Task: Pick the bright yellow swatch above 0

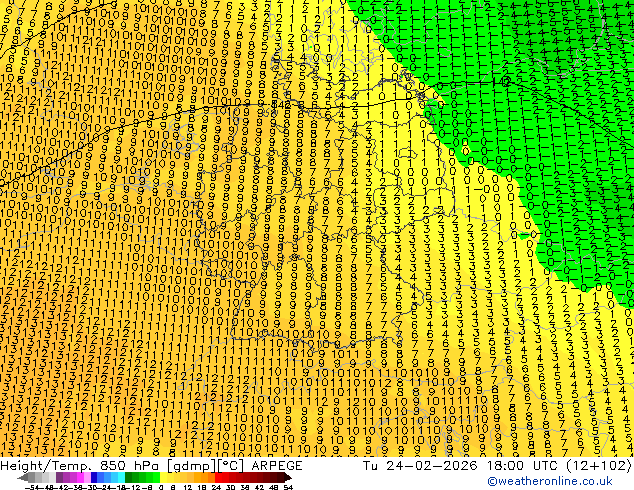Action: point(163,477)
